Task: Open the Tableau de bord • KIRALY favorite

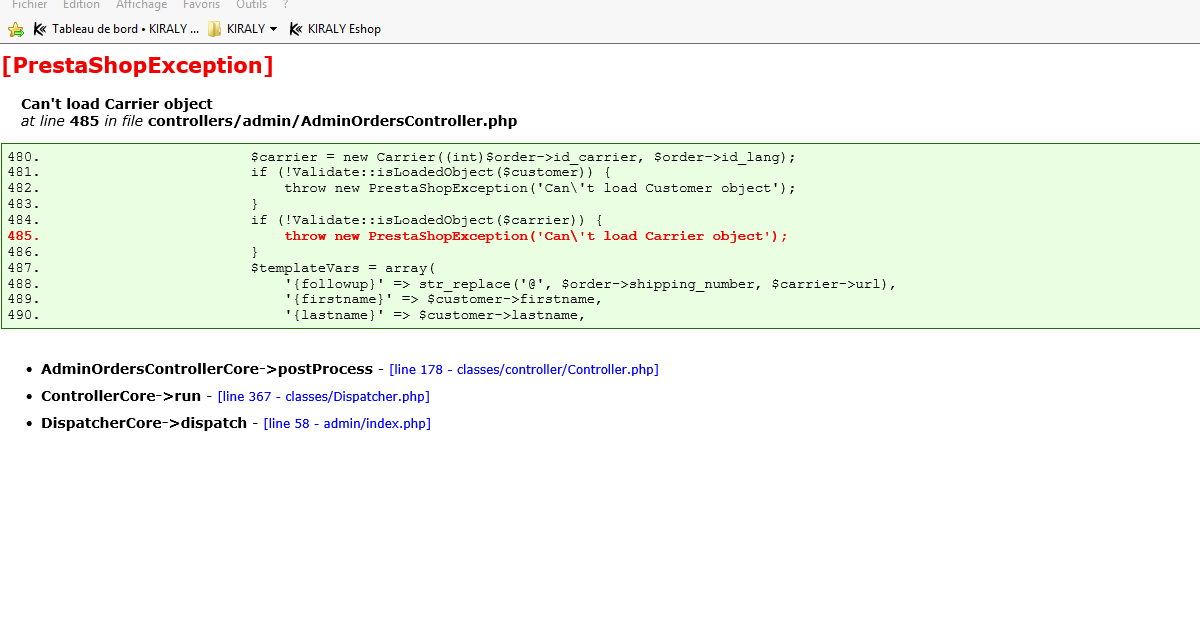Action: pyautogui.click(x=125, y=29)
